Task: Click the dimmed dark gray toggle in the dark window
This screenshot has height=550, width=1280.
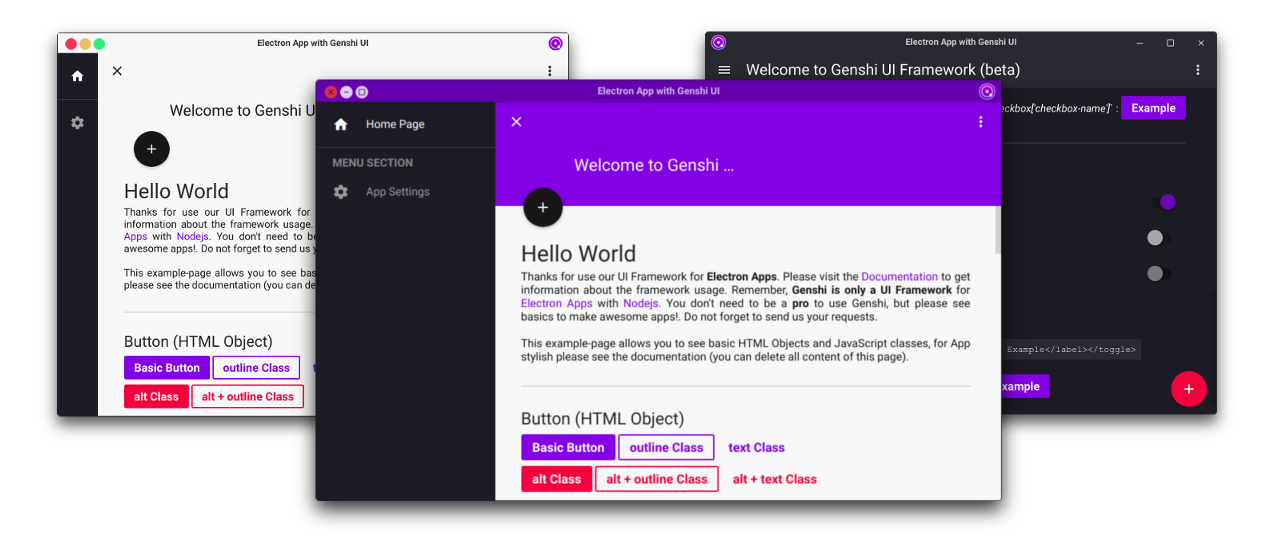Action: [1158, 273]
